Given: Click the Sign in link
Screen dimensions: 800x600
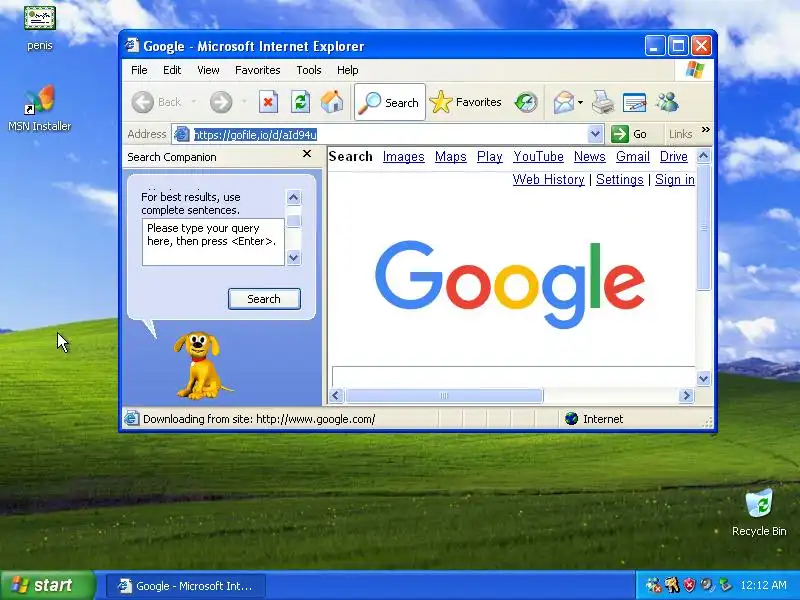Looking at the screenshot, I should [x=674, y=180].
